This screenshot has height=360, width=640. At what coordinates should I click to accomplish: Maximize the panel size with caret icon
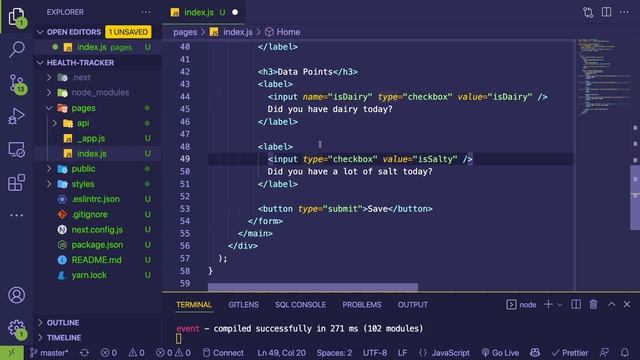click(611, 304)
